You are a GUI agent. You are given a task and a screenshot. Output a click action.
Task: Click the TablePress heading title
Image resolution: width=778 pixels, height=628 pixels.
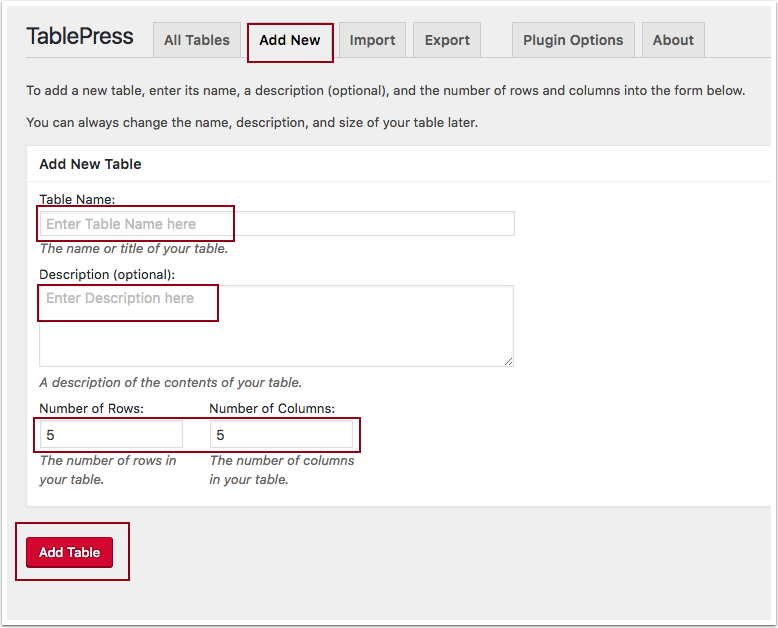click(x=80, y=36)
